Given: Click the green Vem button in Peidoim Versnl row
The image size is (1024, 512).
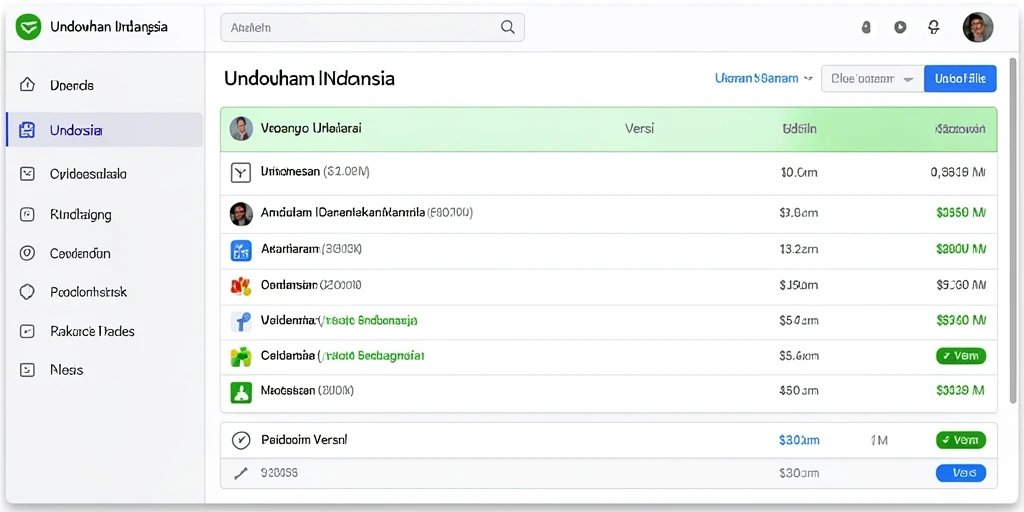Looking at the screenshot, I should 961,440.
